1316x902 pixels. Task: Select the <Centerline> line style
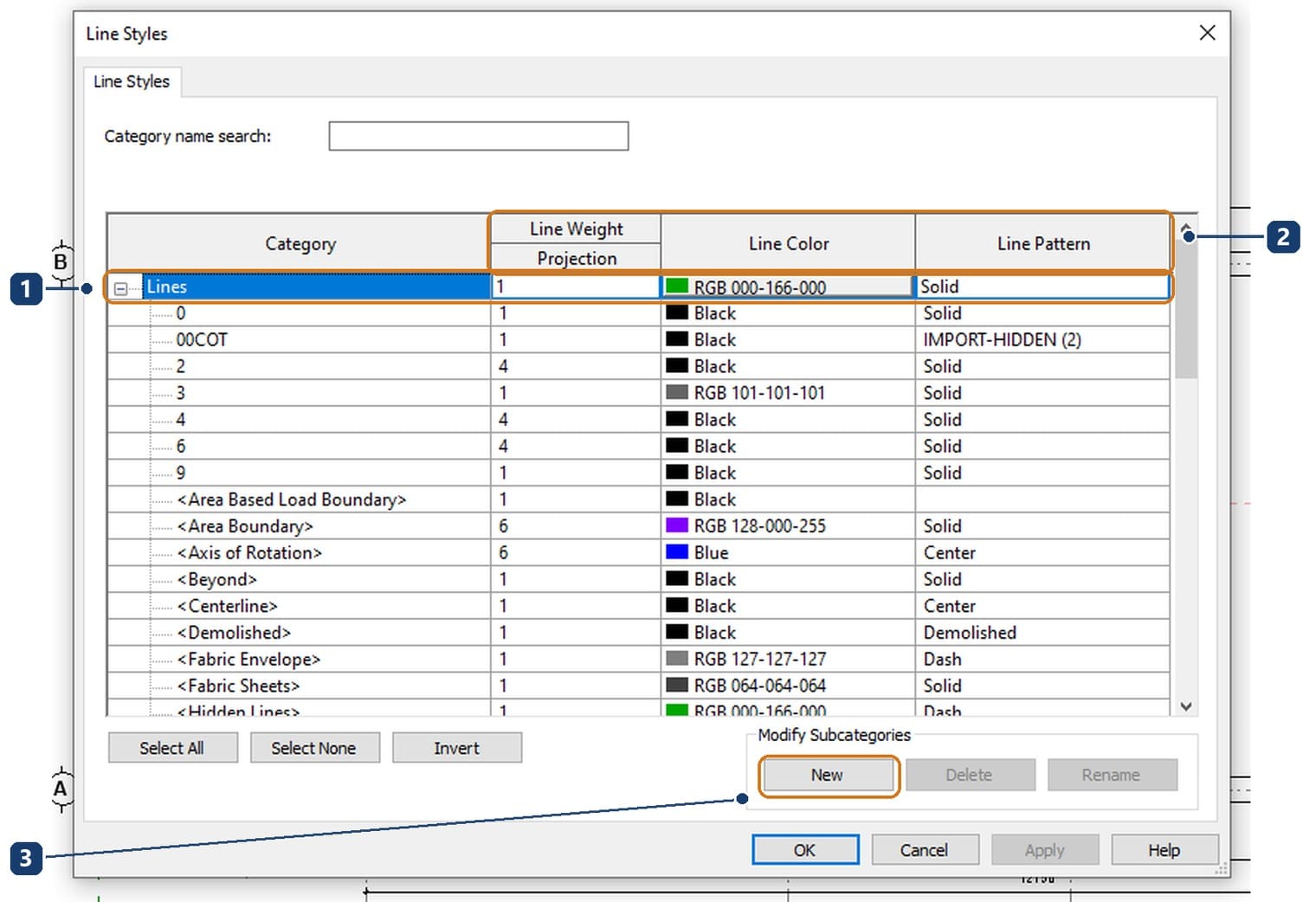[x=228, y=606]
